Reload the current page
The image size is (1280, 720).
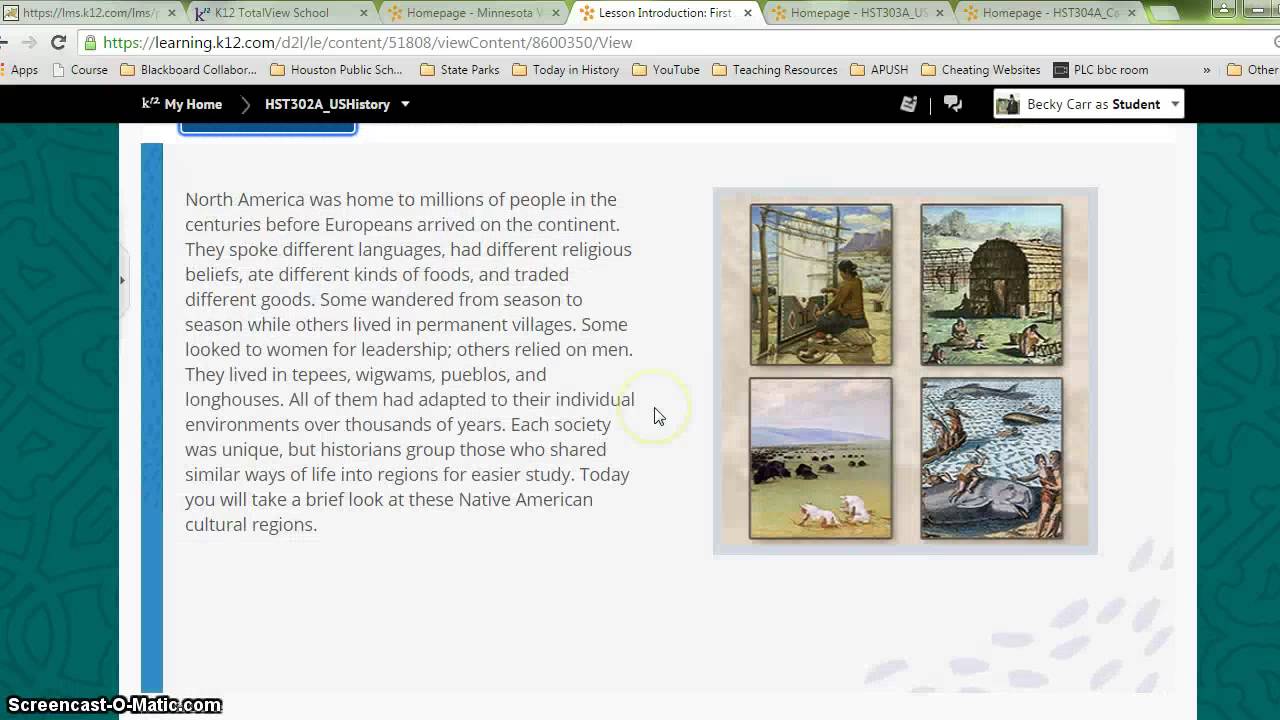tap(58, 43)
